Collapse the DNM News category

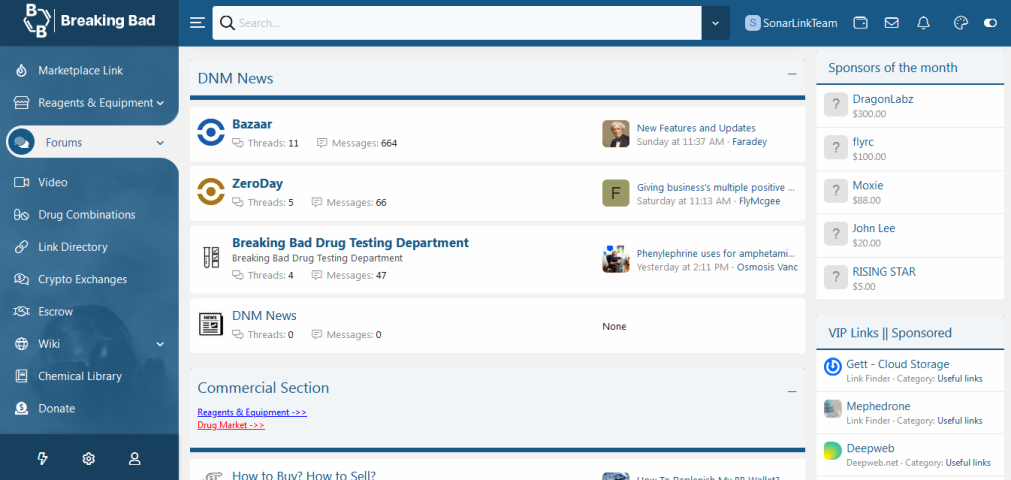click(792, 74)
